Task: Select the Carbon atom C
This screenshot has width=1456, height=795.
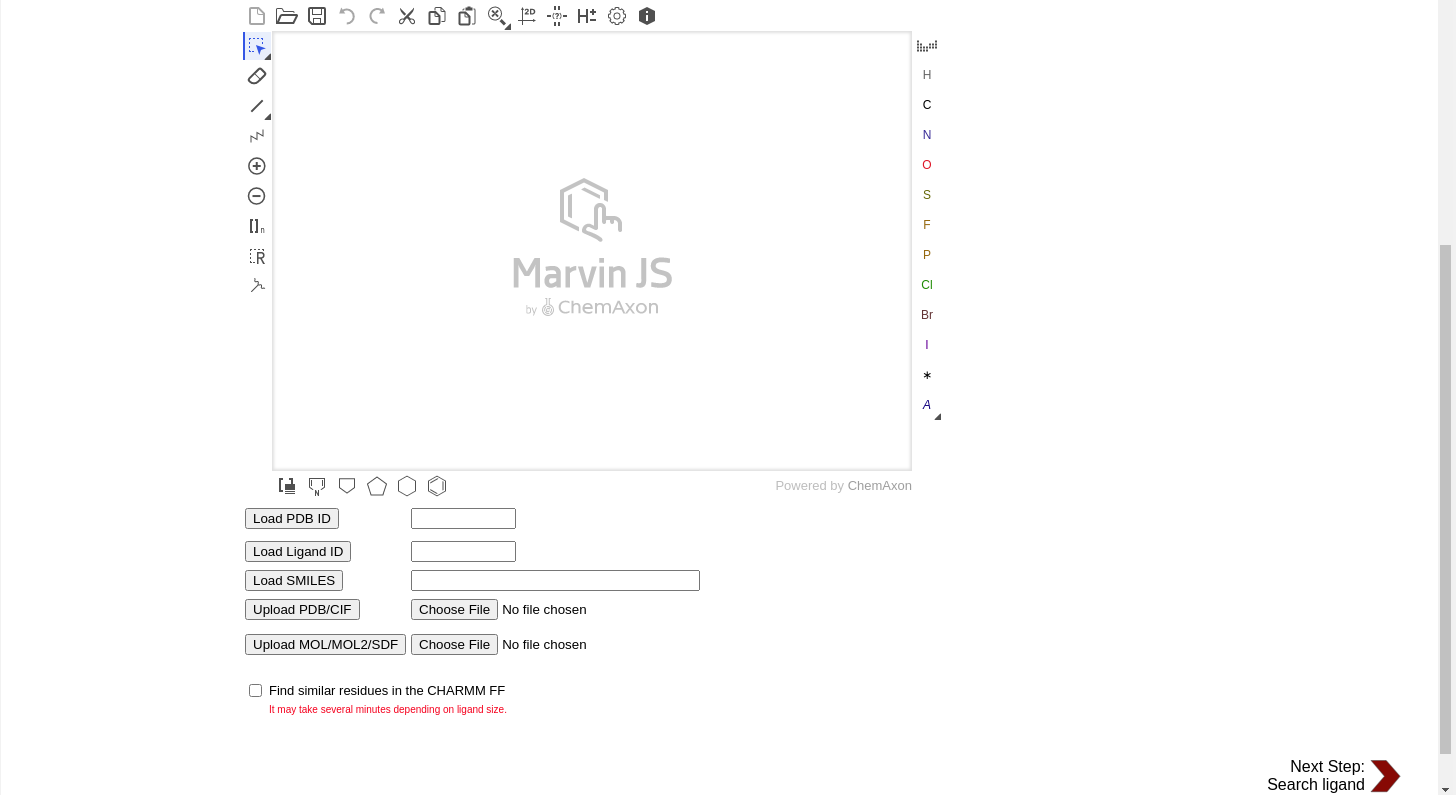Action: 927,105
